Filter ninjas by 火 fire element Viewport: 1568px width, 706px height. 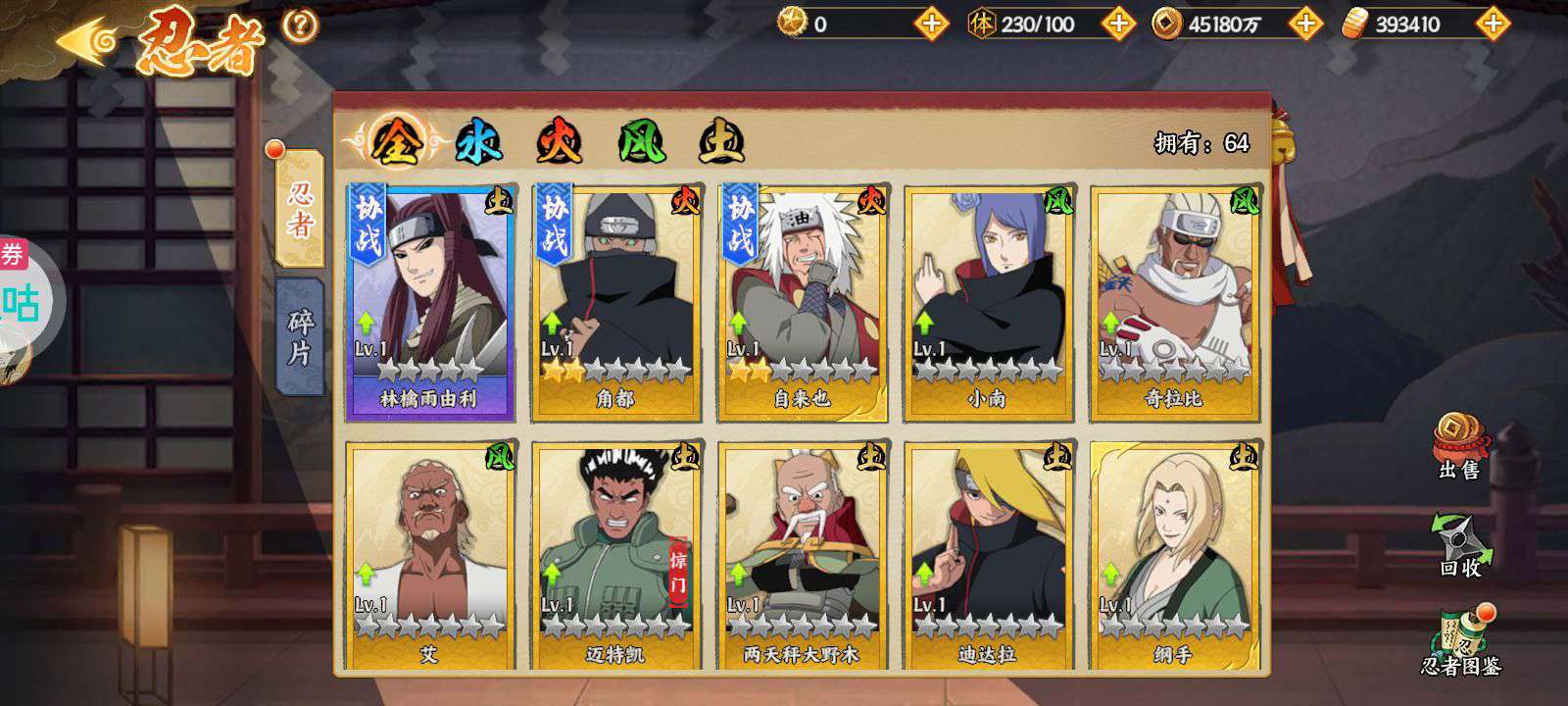[560, 143]
